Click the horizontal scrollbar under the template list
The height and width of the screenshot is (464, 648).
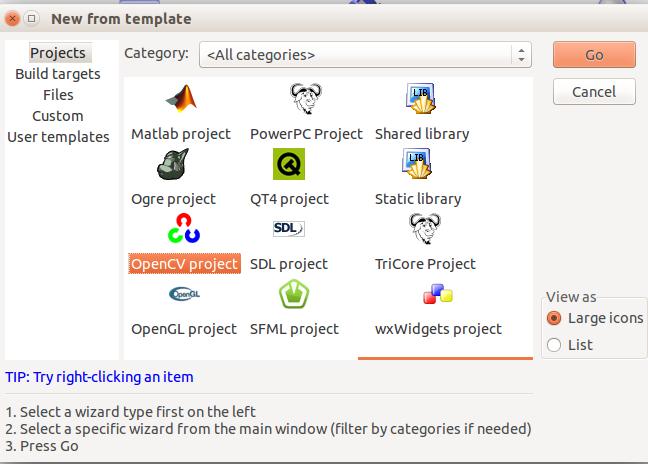tap(446, 358)
